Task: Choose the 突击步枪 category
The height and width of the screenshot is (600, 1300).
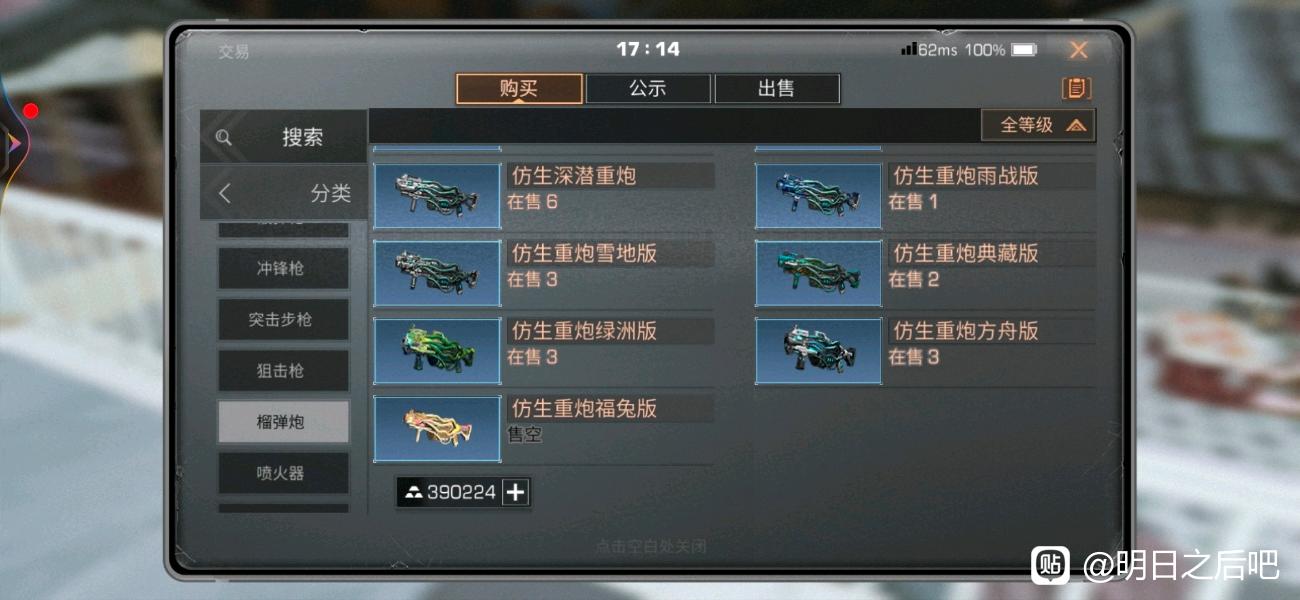Action: [284, 320]
